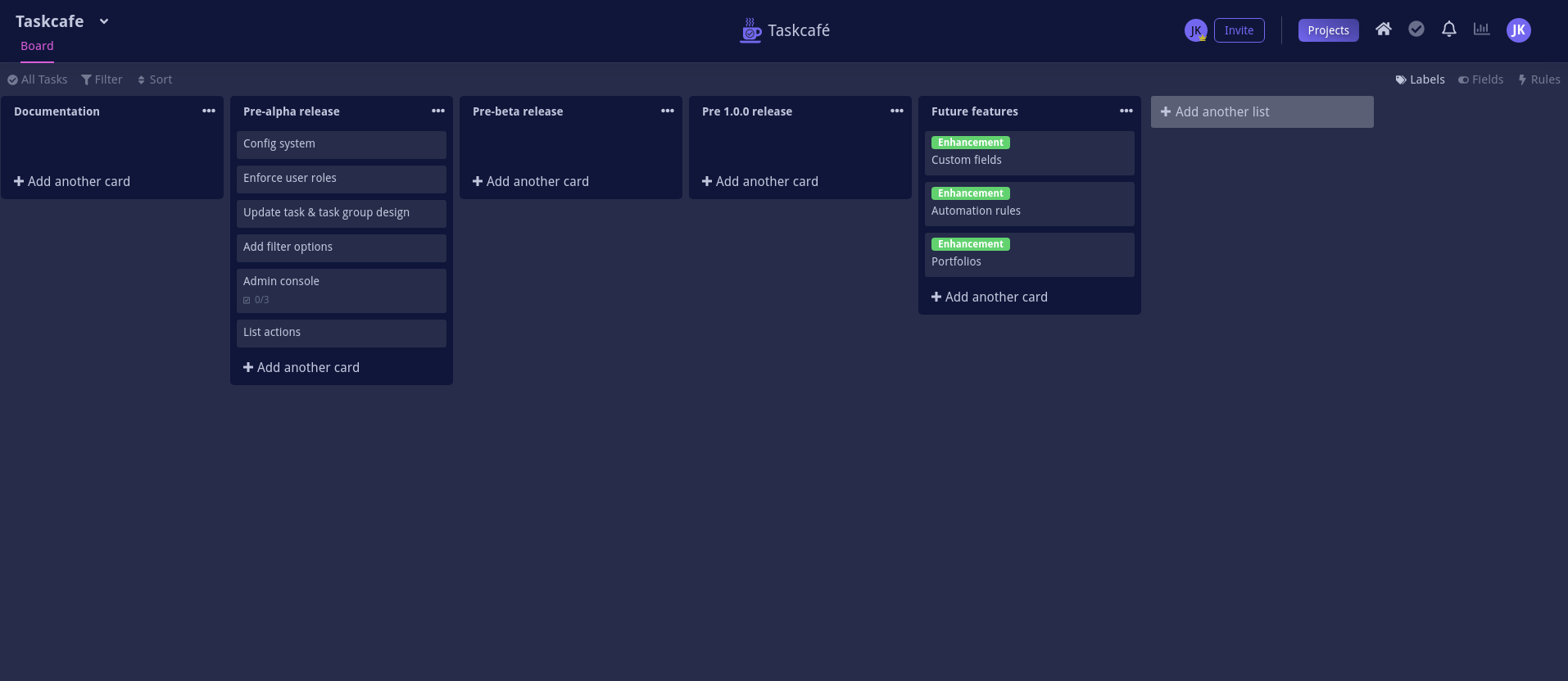
Task: Open the Config system card
Action: pyautogui.click(x=342, y=144)
